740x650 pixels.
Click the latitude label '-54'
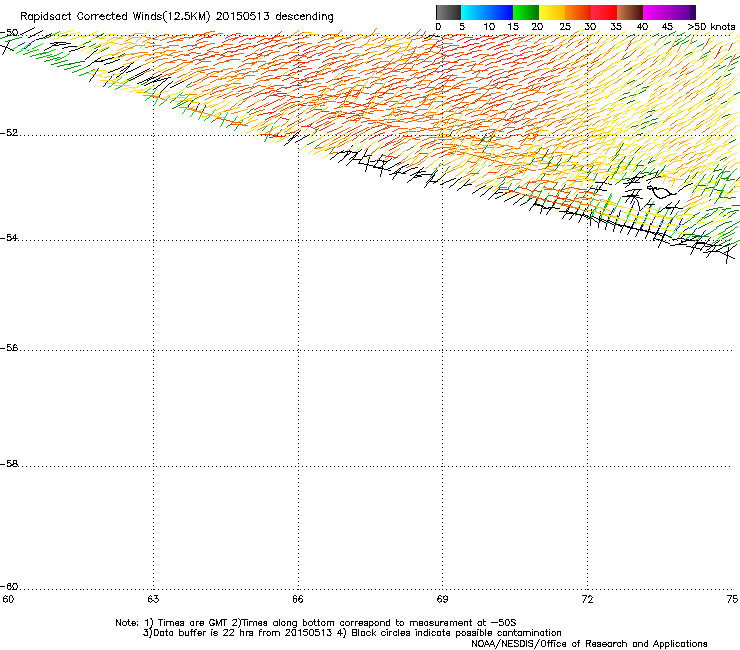coord(9,238)
